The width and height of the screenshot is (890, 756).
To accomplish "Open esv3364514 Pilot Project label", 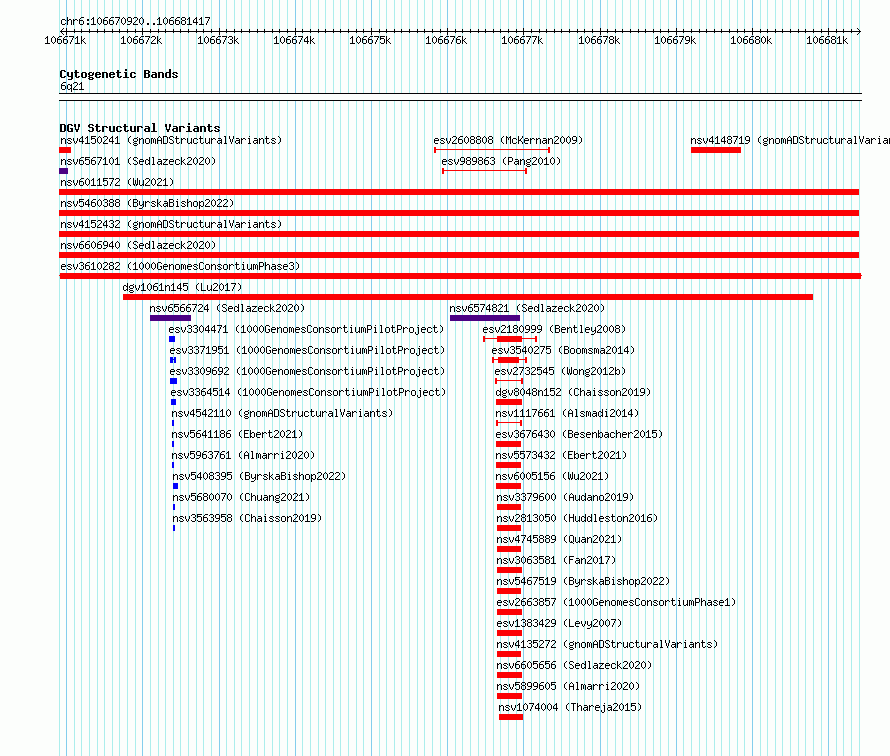I will 308,392.
